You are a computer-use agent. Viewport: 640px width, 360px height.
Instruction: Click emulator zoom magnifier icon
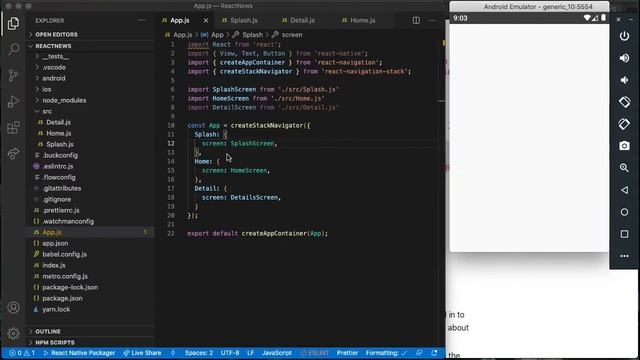pos(624,168)
